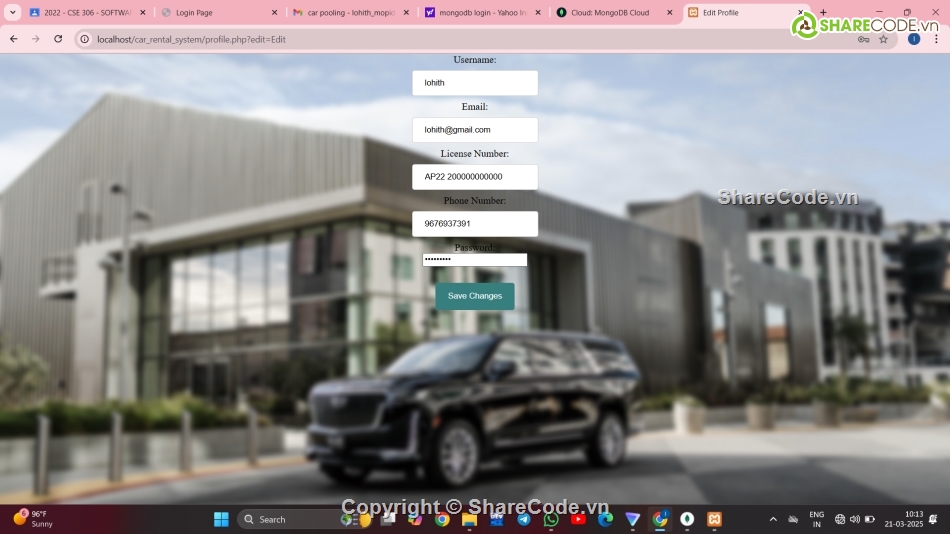This screenshot has height=534, width=950.
Task: Open the Cloud: MongoDB Cloud tab
Action: click(608, 13)
